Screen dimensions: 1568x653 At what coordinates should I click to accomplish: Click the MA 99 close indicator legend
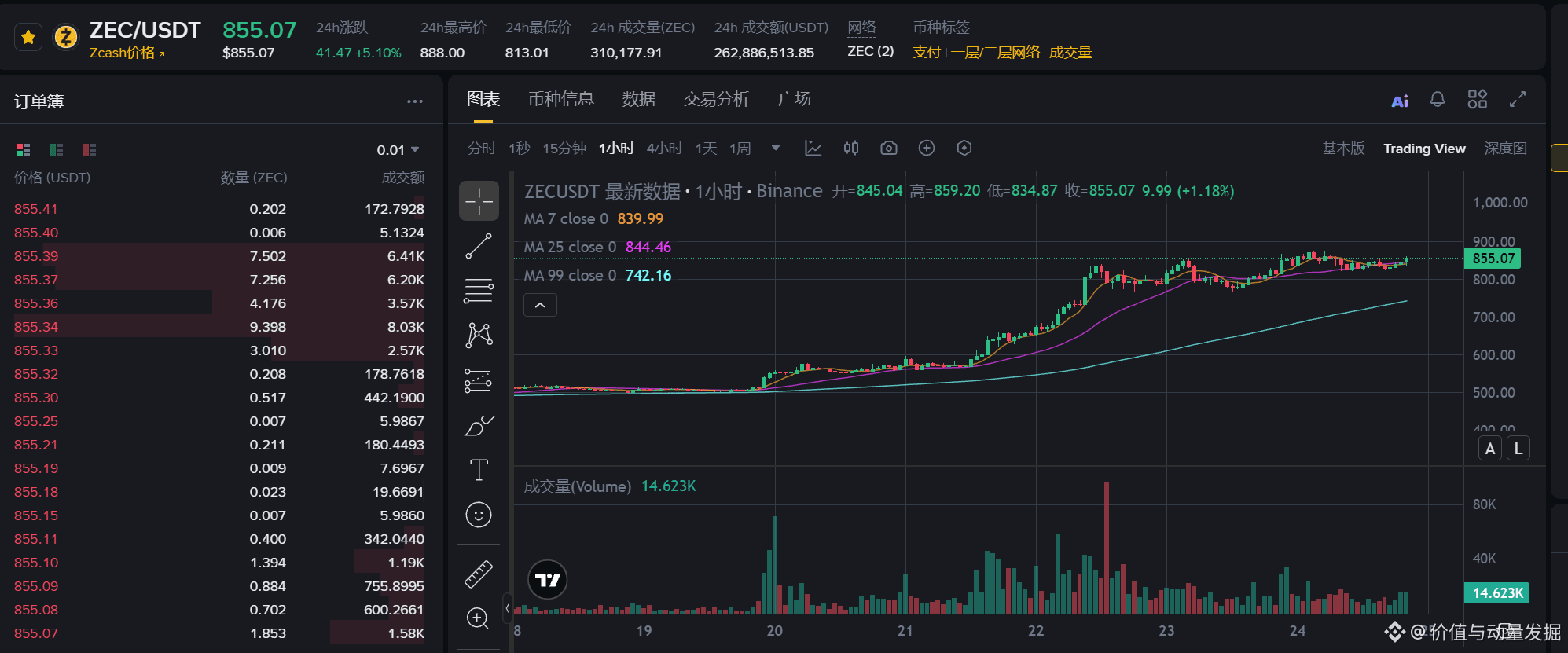click(x=597, y=276)
